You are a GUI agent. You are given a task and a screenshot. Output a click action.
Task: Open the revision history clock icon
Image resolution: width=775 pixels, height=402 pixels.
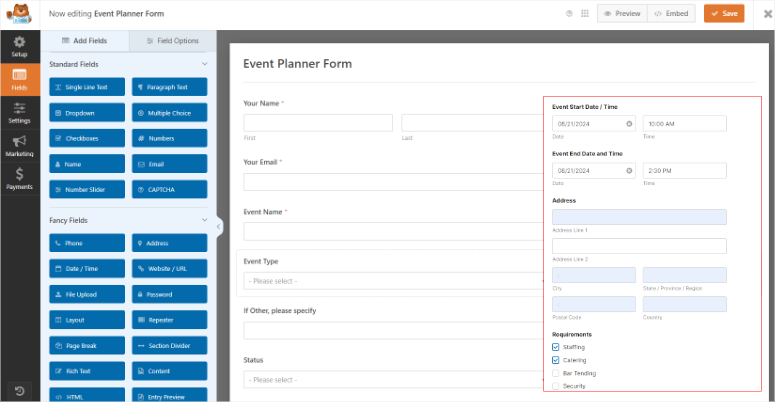pyautogui.click(x=20, y=391)
